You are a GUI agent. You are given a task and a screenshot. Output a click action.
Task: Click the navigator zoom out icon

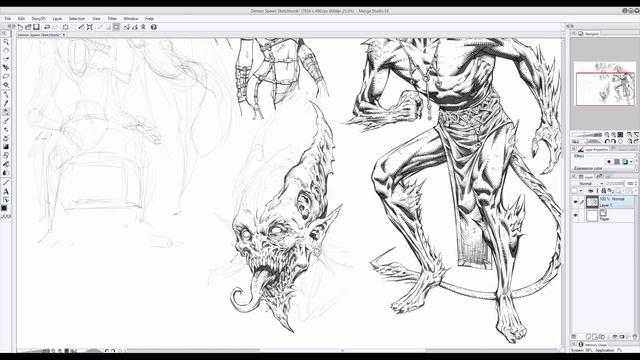[x=607, y=135]
